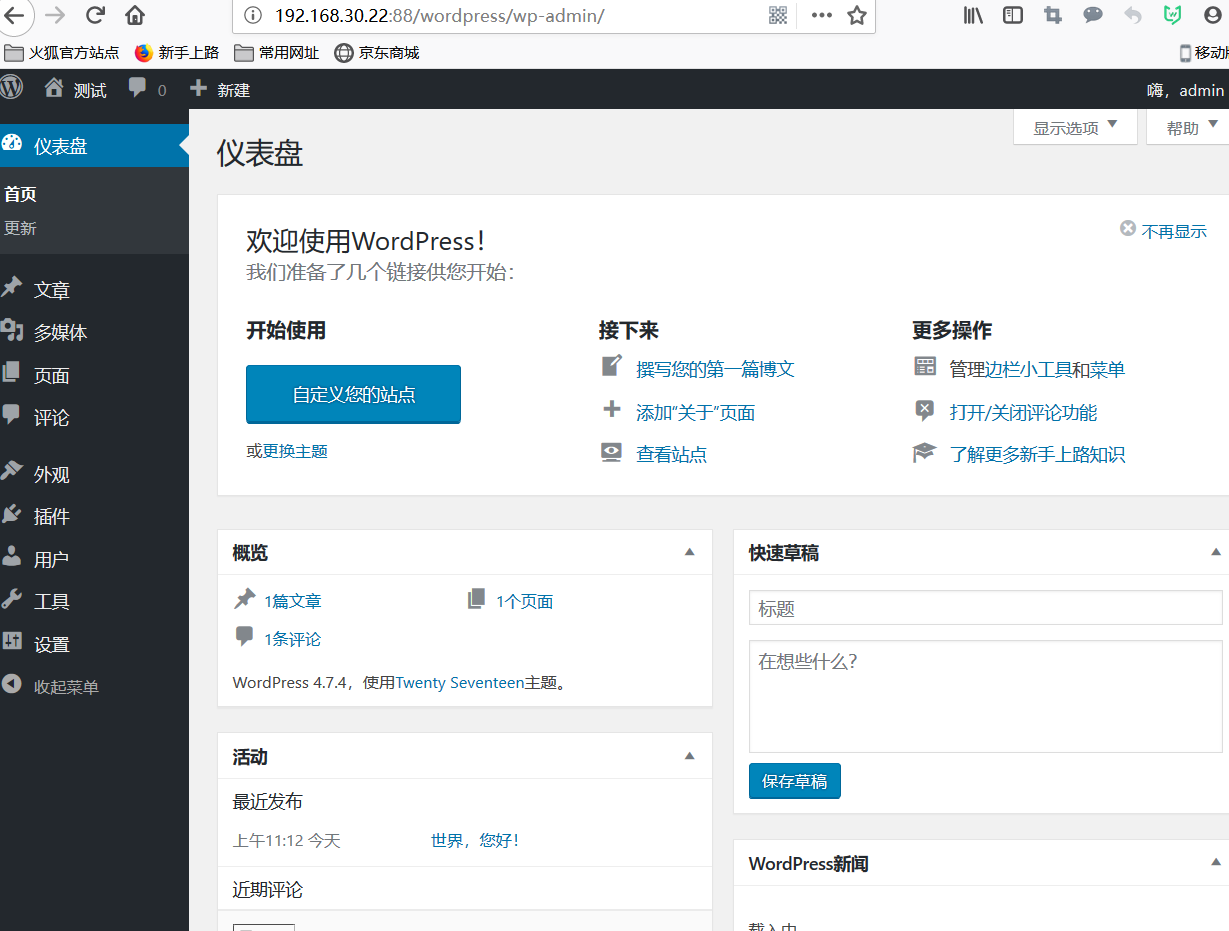Screen dimensions: 1229x931
Task: Click the media icon beside 多媒体
Action: click(12, 331)
